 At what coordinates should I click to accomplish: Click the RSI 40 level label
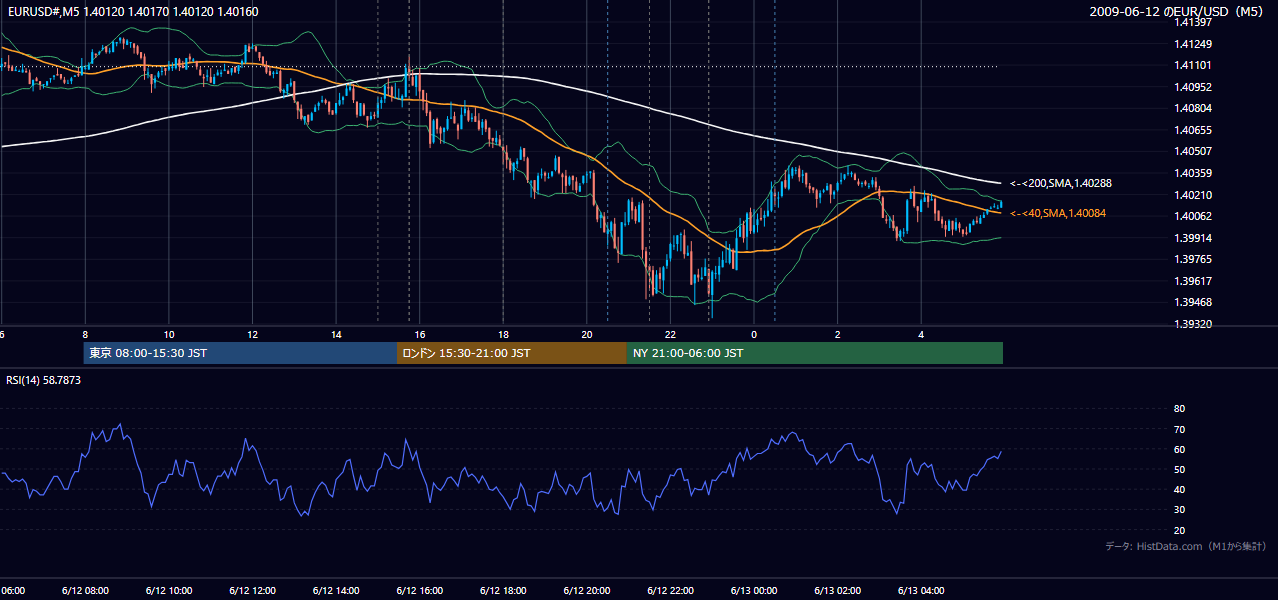1179,489
